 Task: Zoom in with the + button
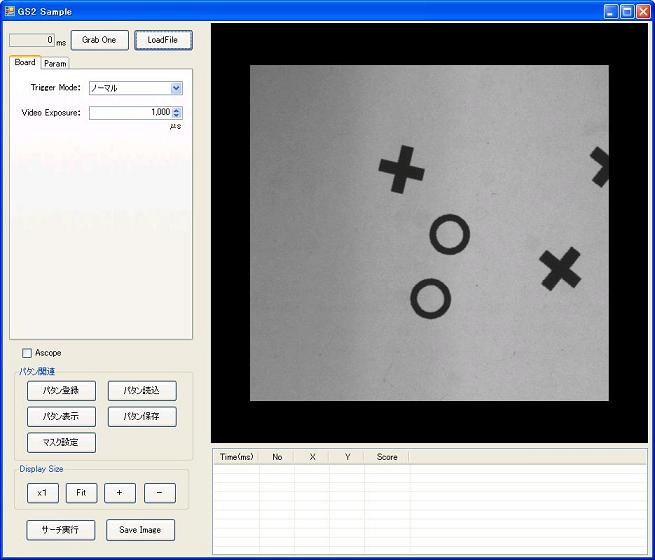pos(120,493)
